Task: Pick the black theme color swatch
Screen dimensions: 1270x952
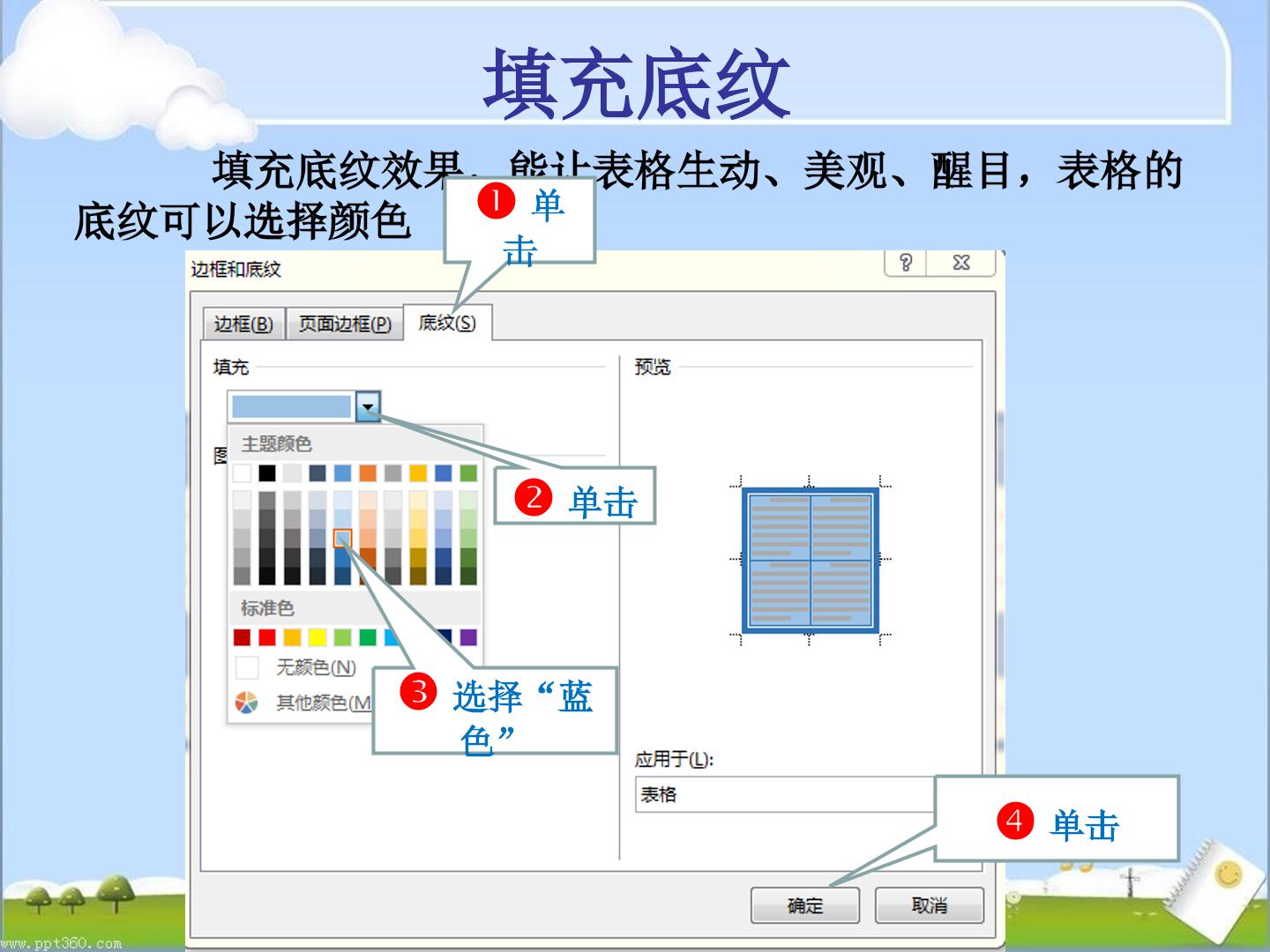Action: click(x=266, y=473)
